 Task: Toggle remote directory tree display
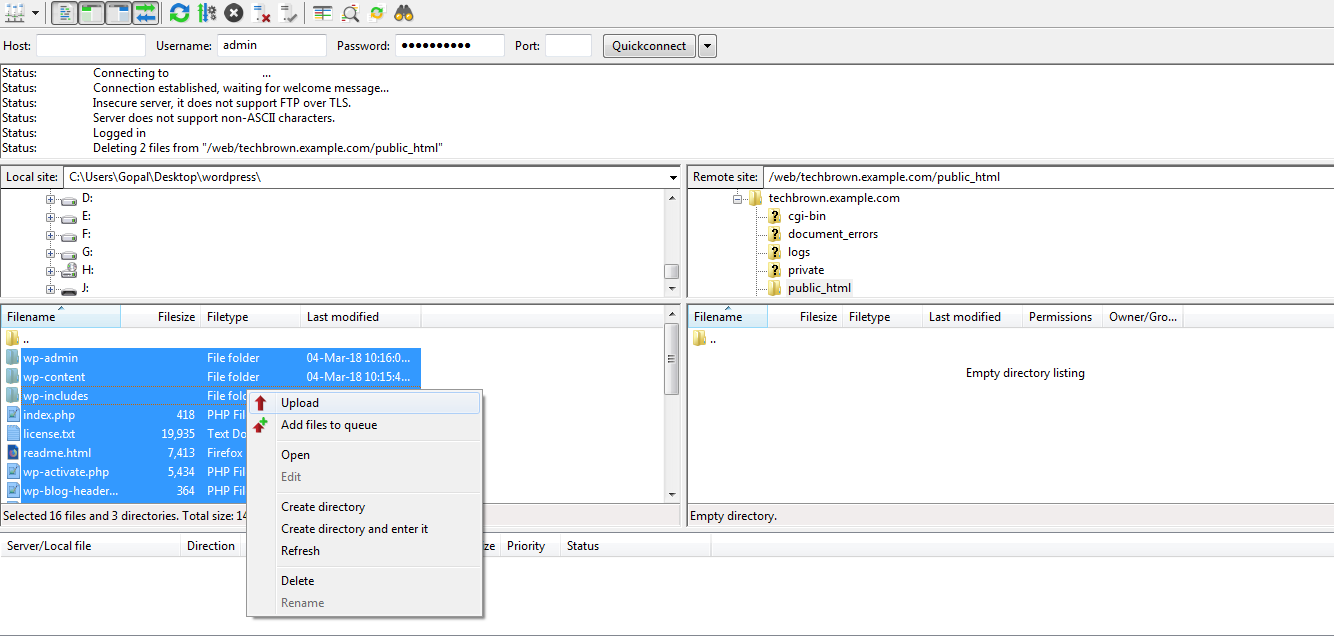pos(118,13)
